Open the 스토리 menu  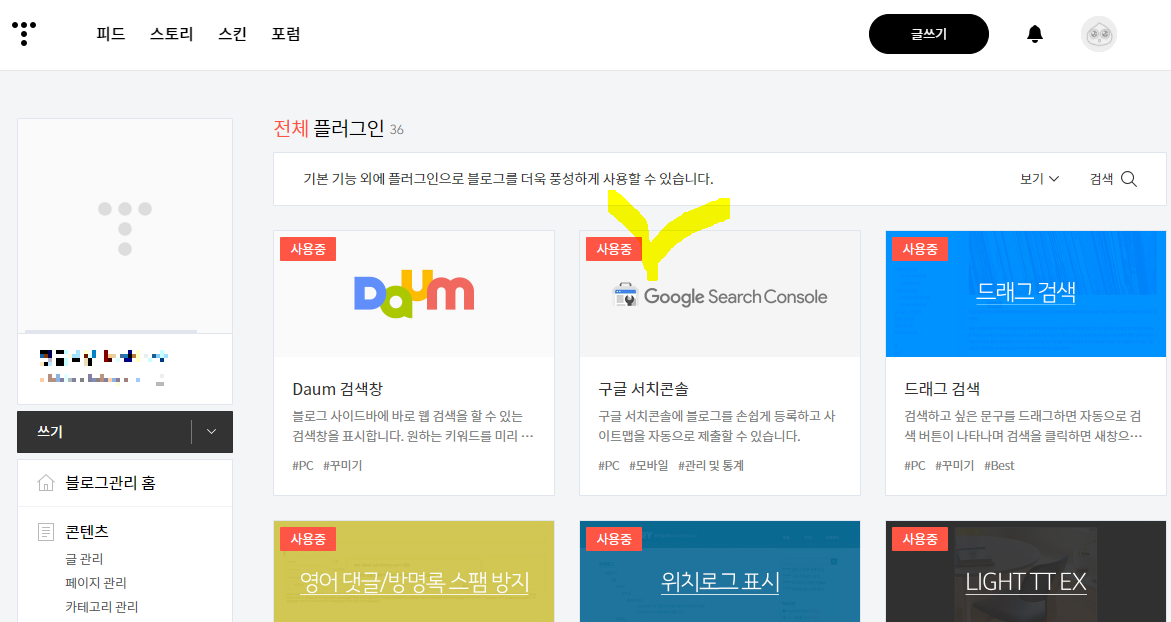tap(172, 34)
